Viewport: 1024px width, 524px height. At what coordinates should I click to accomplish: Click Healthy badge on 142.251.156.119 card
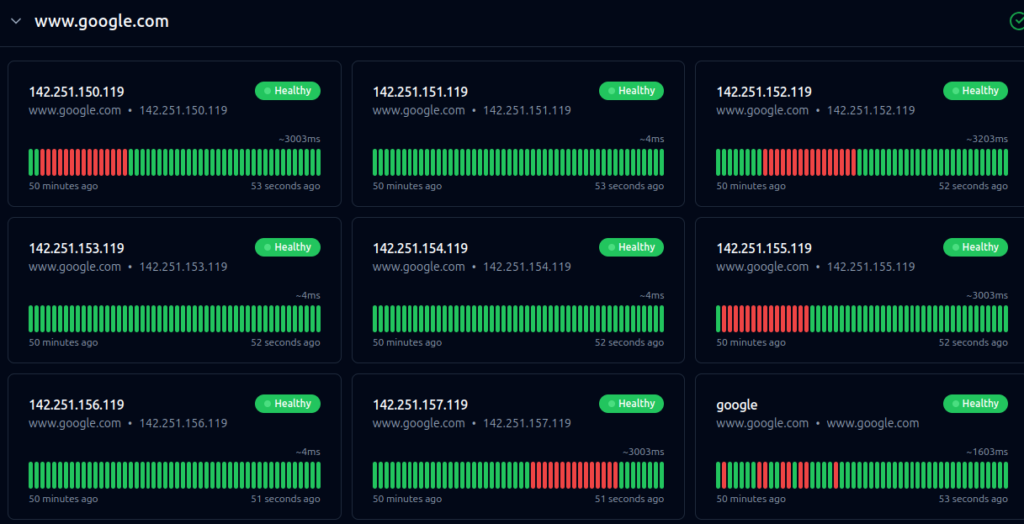tap(287, 404)
